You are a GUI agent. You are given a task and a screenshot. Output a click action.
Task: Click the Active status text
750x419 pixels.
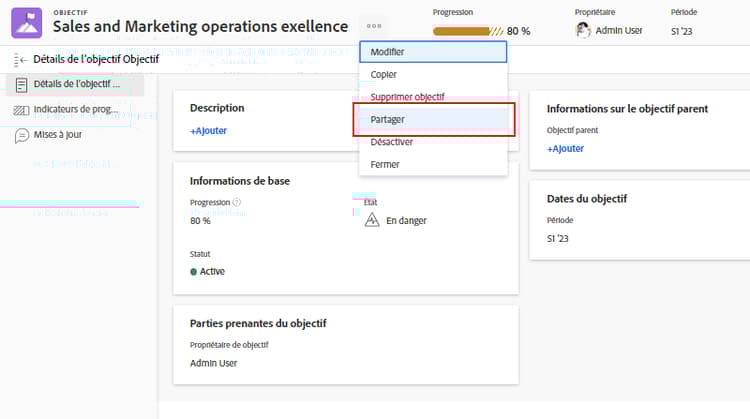click(x=212, y=272)
